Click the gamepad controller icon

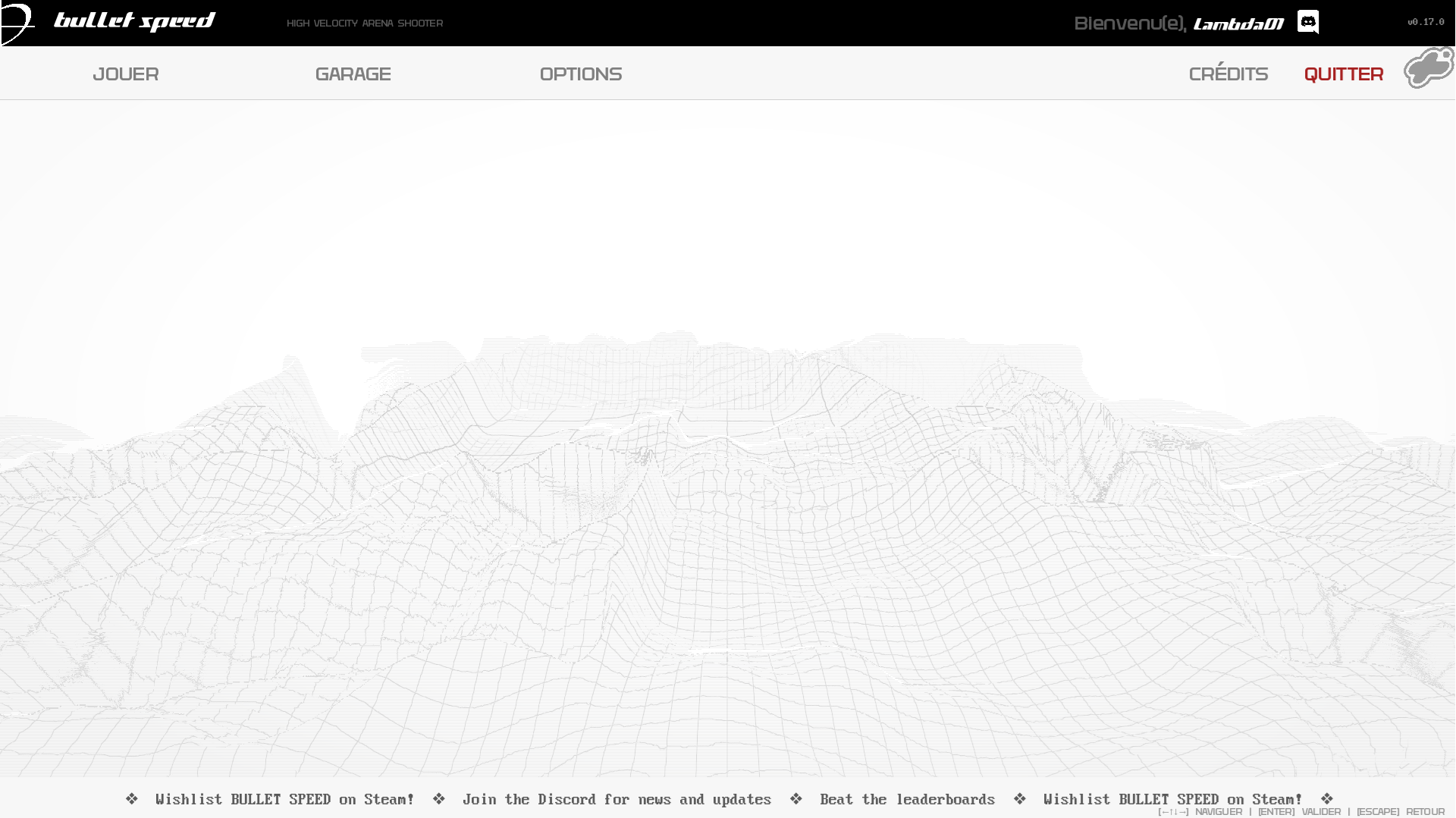(x=1429, y=68)
